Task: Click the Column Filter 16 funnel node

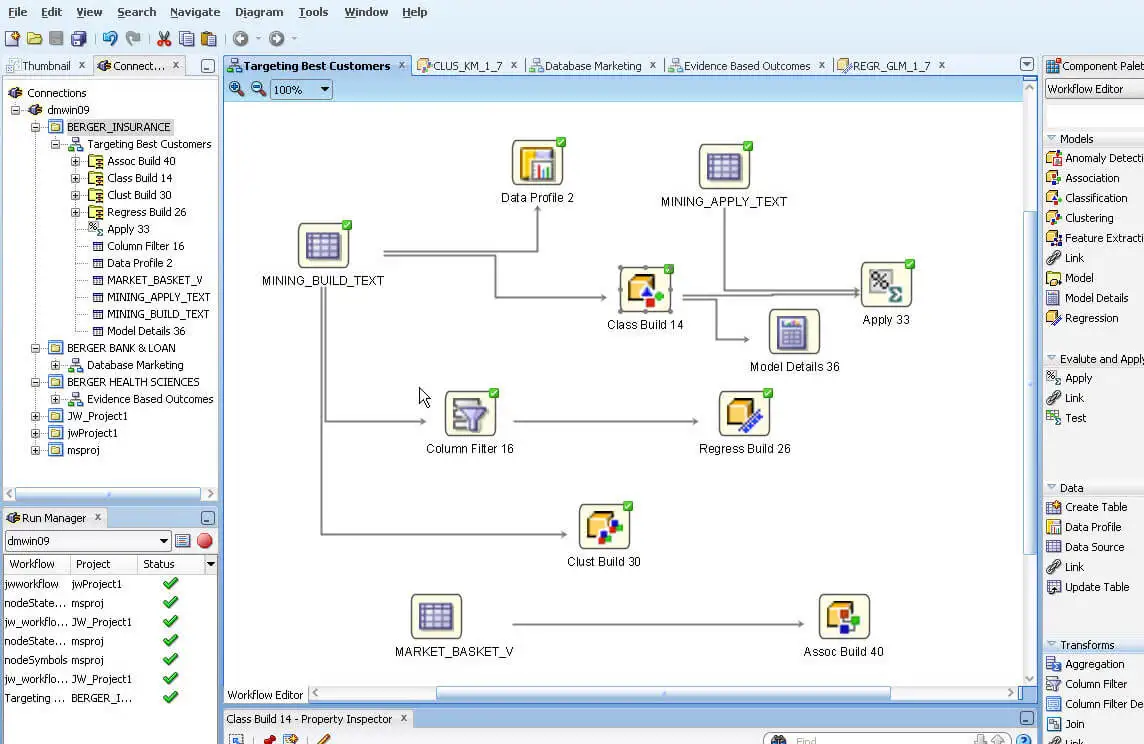Action: pos(470,414)
